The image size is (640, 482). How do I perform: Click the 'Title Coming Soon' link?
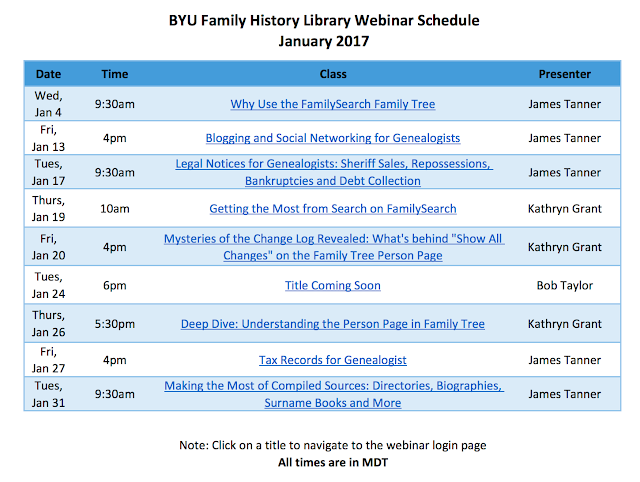pos(332,286)
